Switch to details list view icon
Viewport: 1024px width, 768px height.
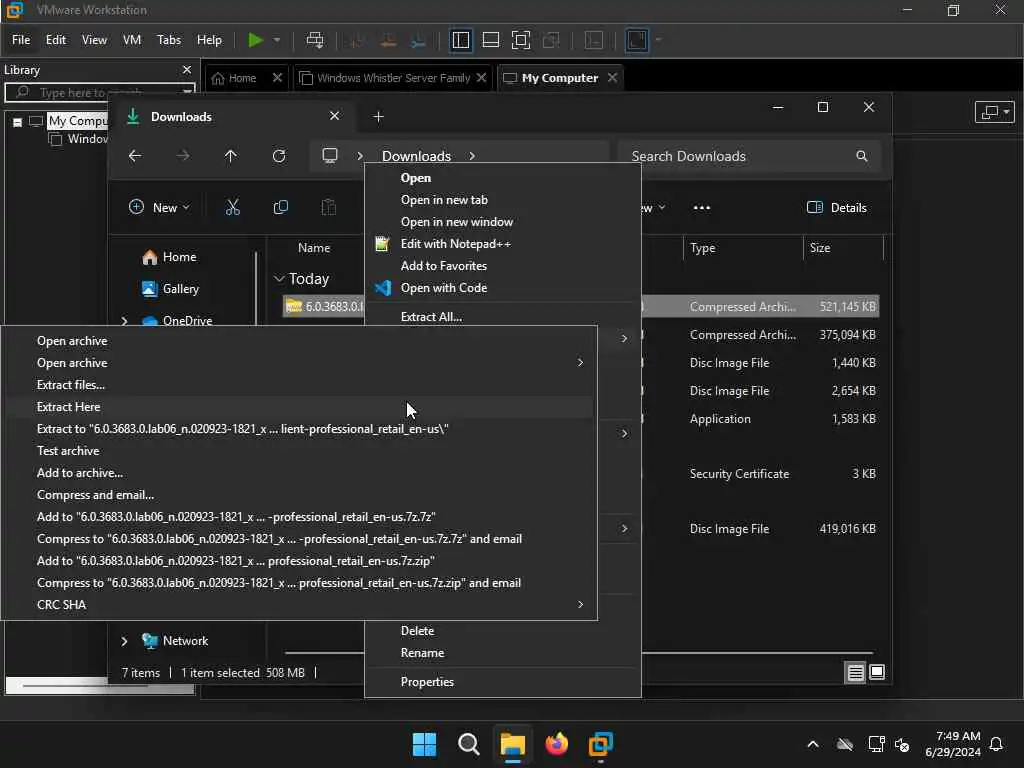[x=856, y=672]
